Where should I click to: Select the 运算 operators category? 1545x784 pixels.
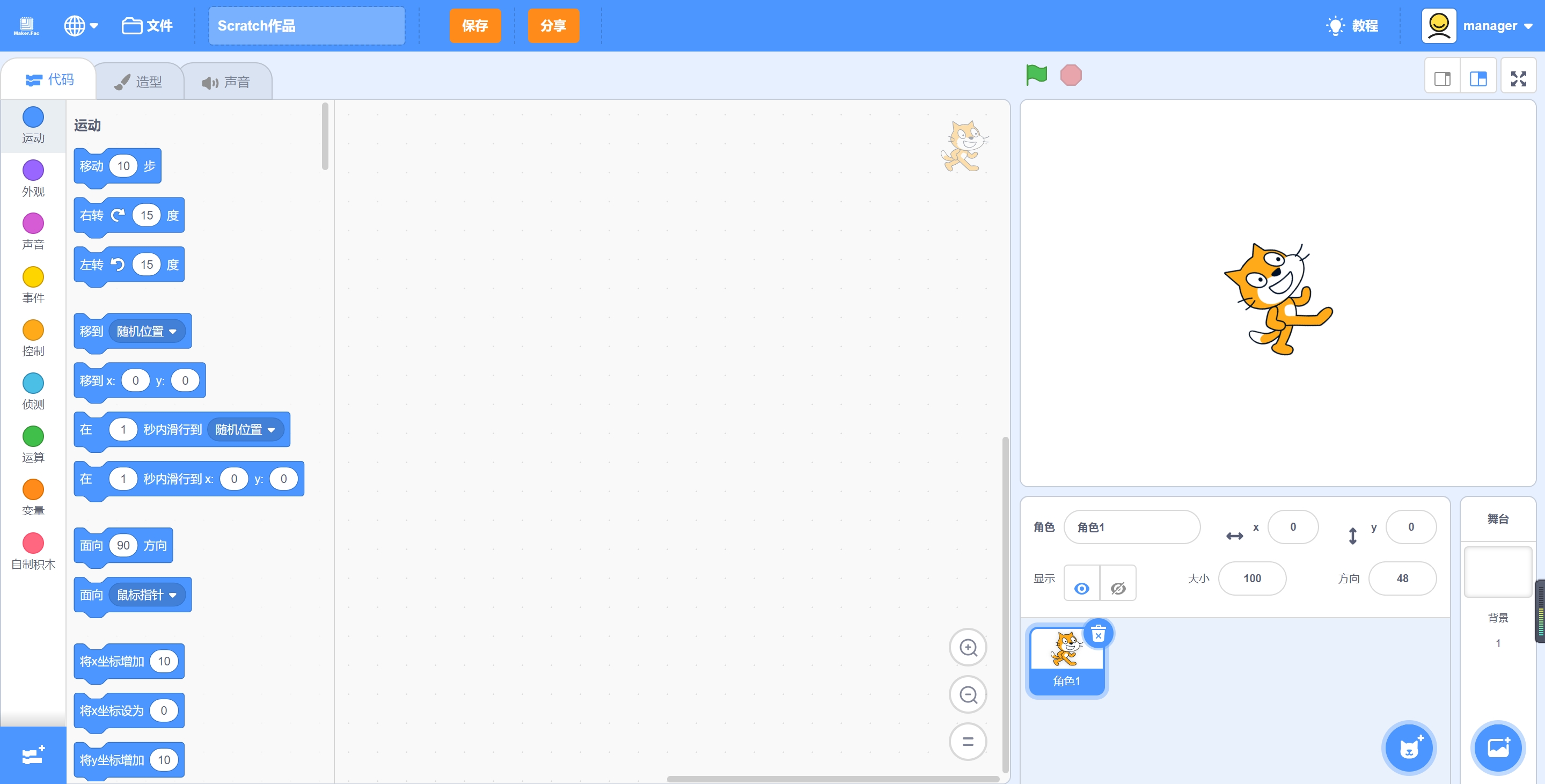coord(33,445)
